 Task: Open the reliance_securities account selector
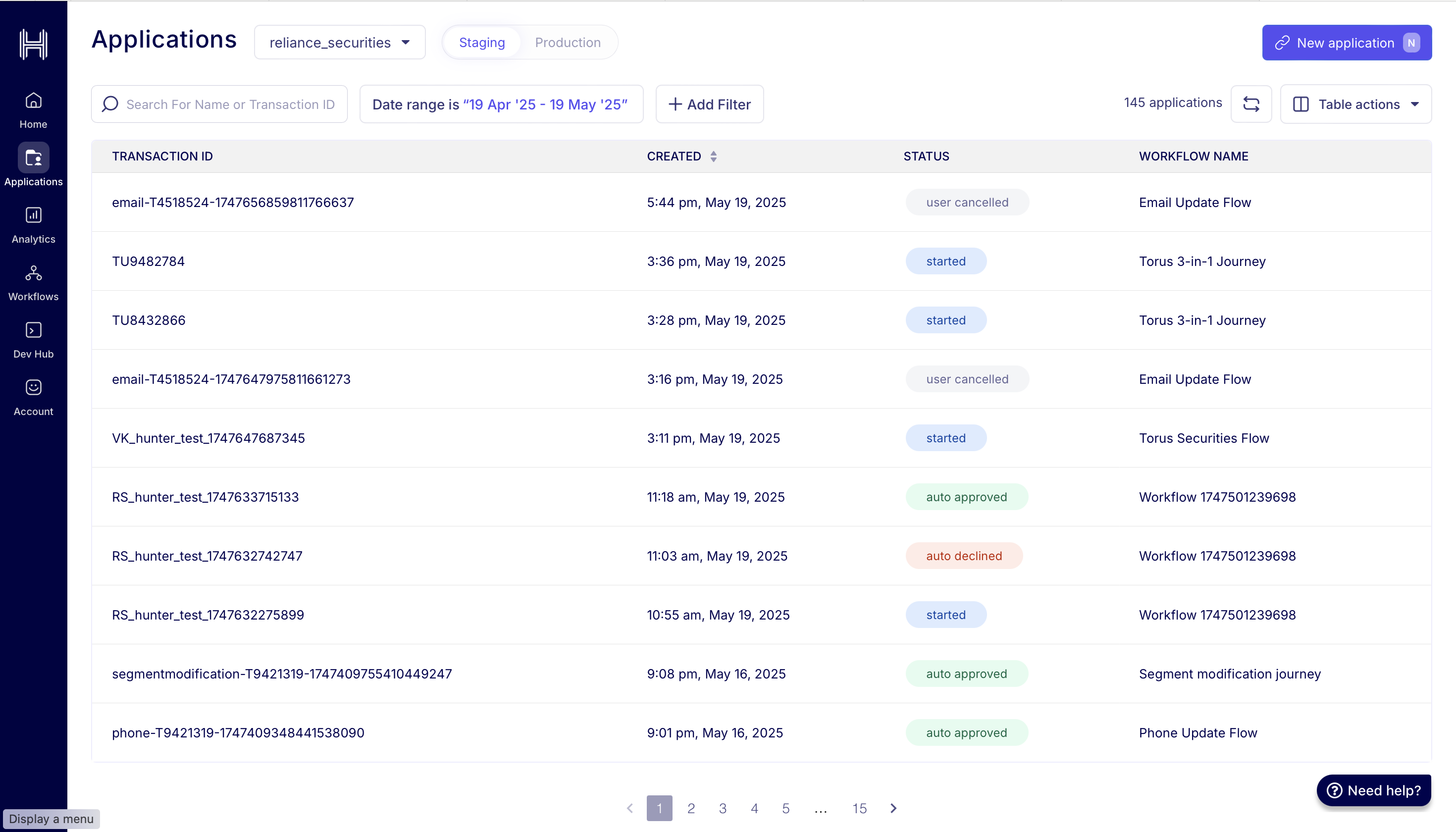pos(339,42)
